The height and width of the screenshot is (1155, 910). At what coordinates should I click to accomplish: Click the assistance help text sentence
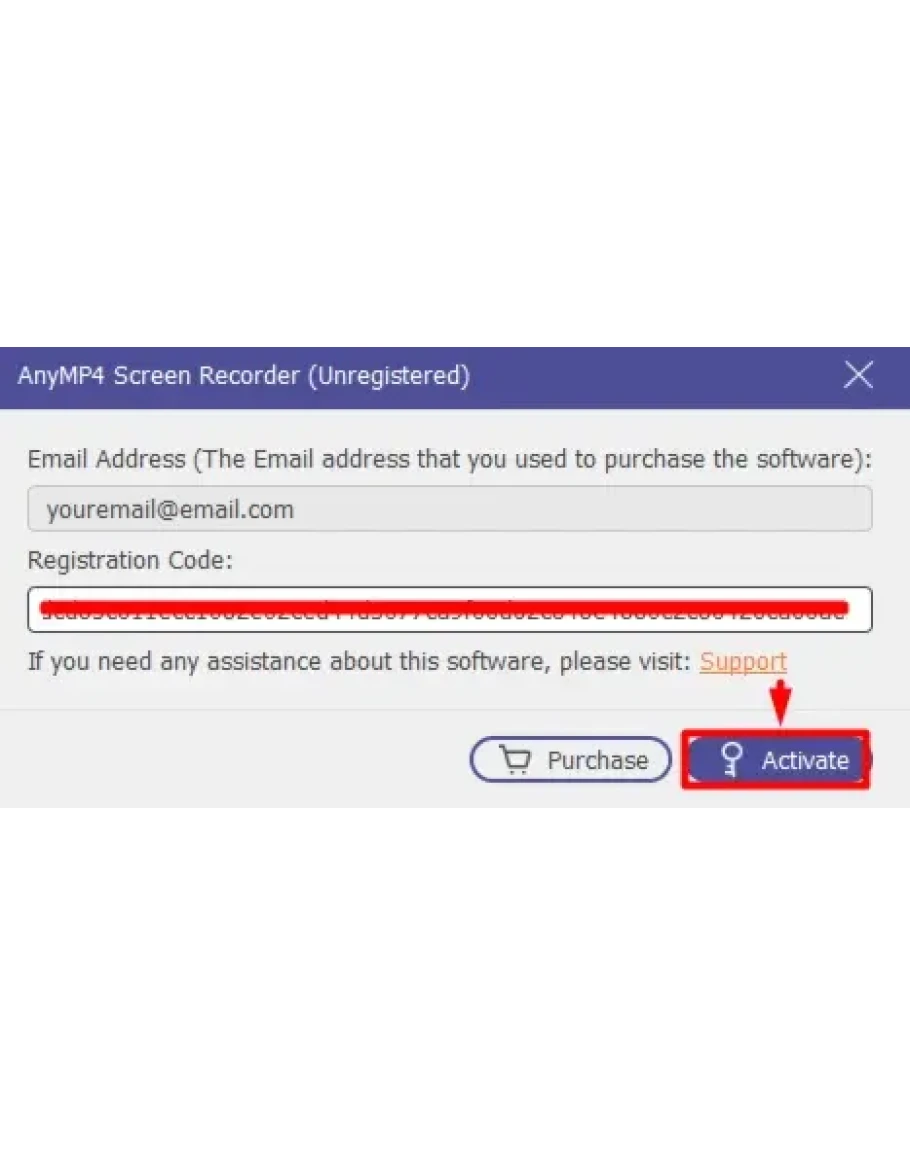pyautogui.click(x=358, y=662)
